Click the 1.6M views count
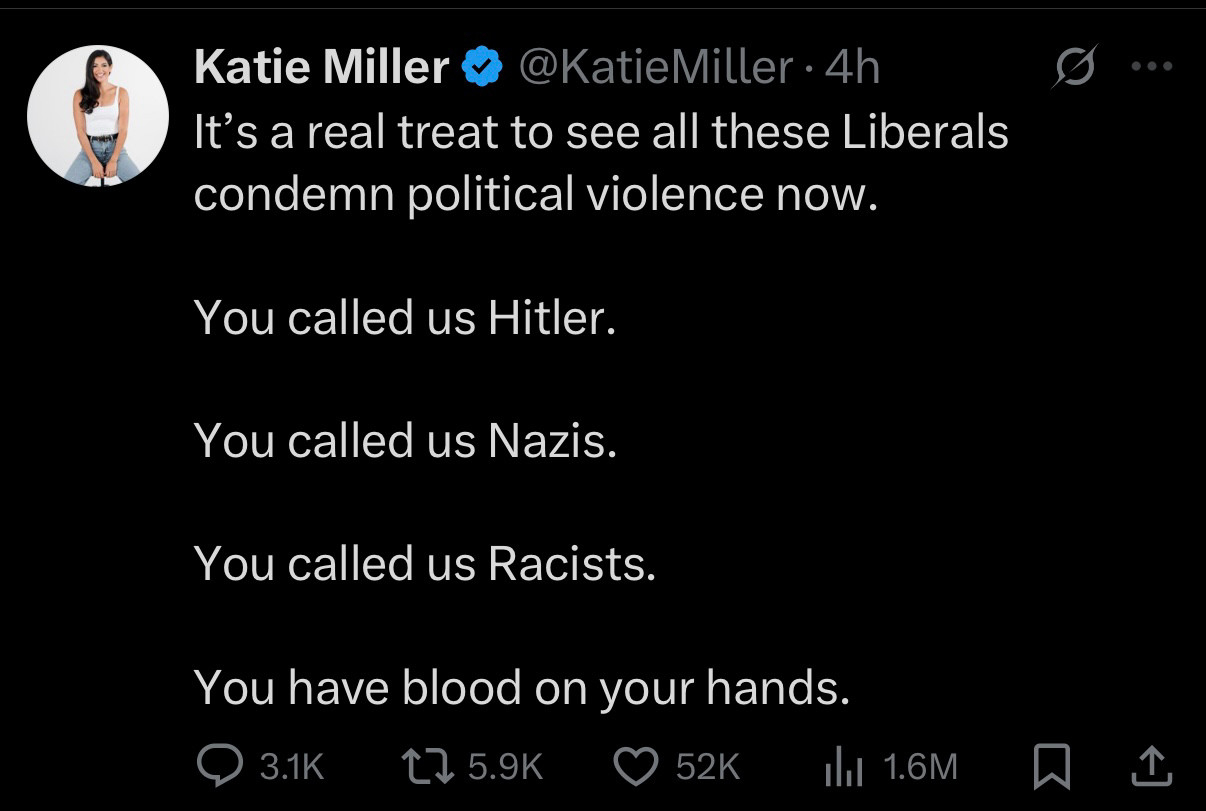Viewport: 1206px width, 811px height. pyautogui.click(x=921, y=767)
